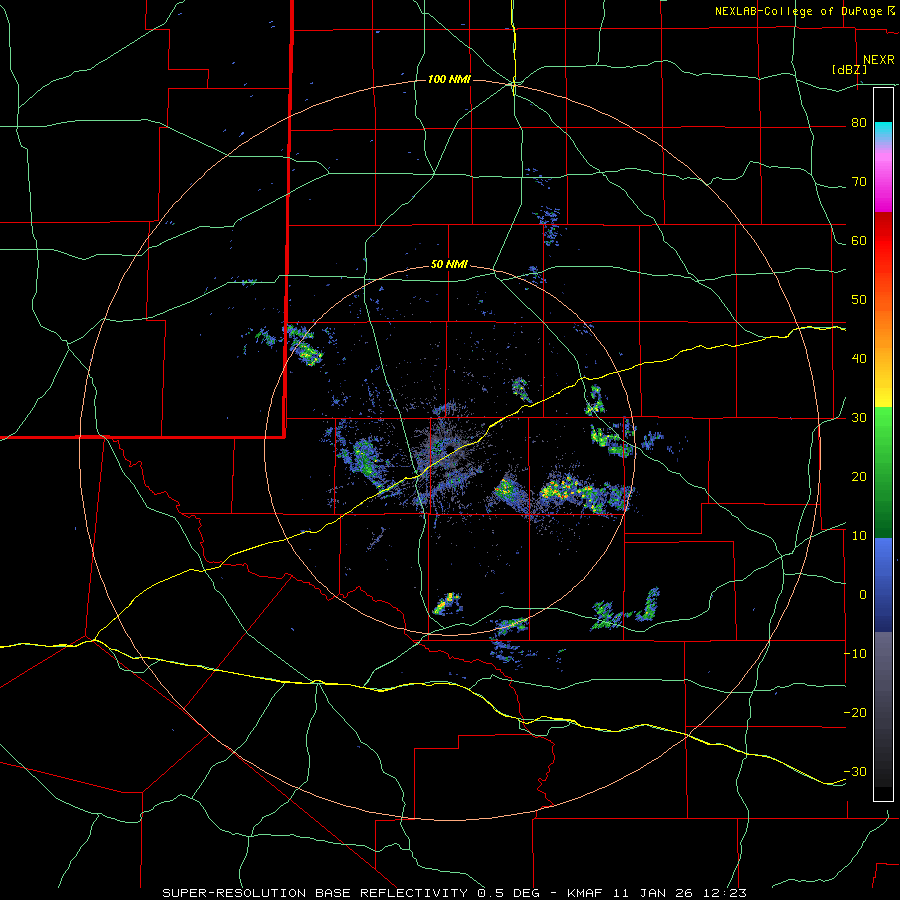
Task: Click the NEXLAB-College of DuPage label
Action: coord(799,11)
